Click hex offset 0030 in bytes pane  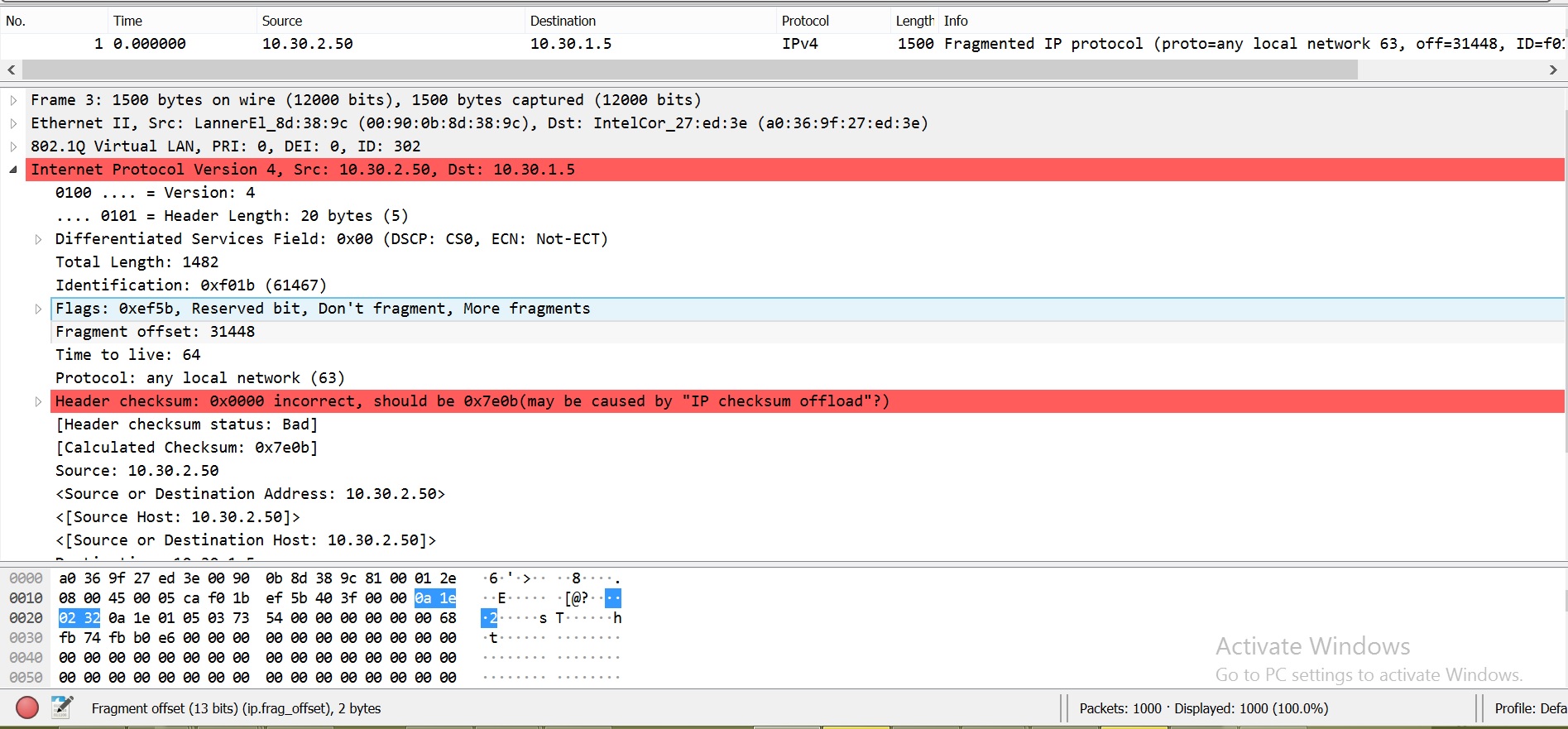tap(26, 638)
